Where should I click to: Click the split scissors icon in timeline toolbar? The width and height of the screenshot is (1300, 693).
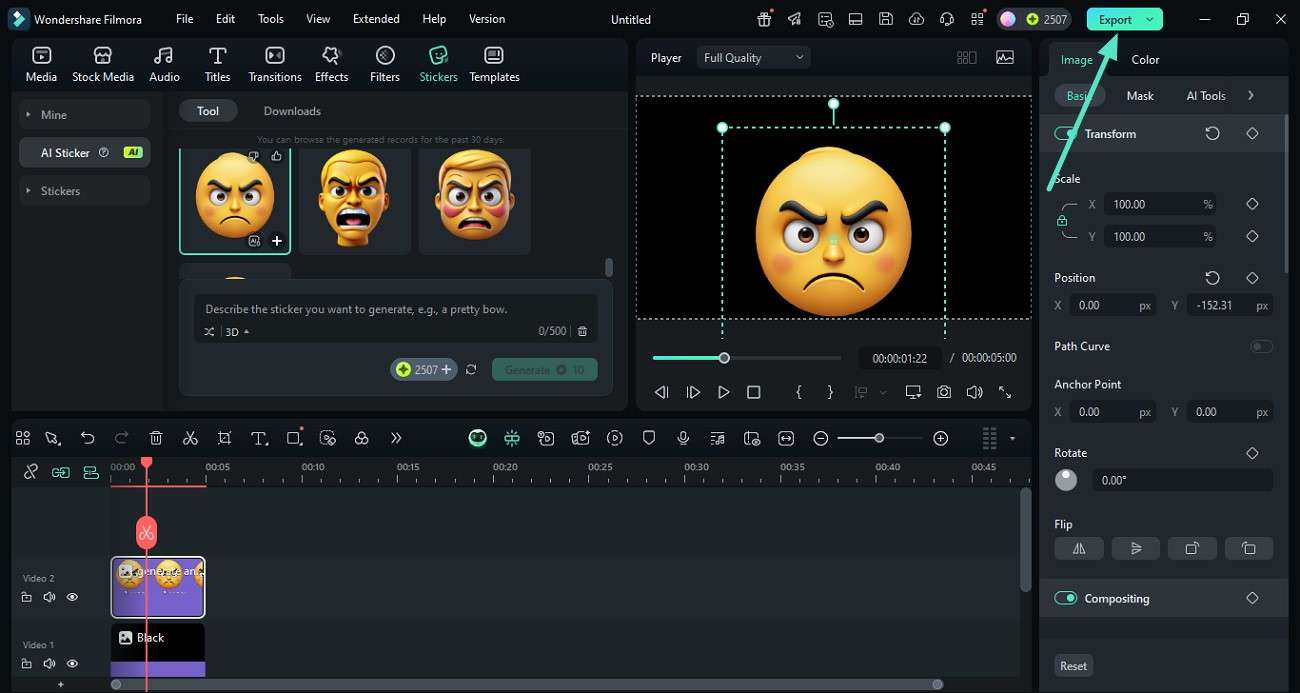click(190, 438)
